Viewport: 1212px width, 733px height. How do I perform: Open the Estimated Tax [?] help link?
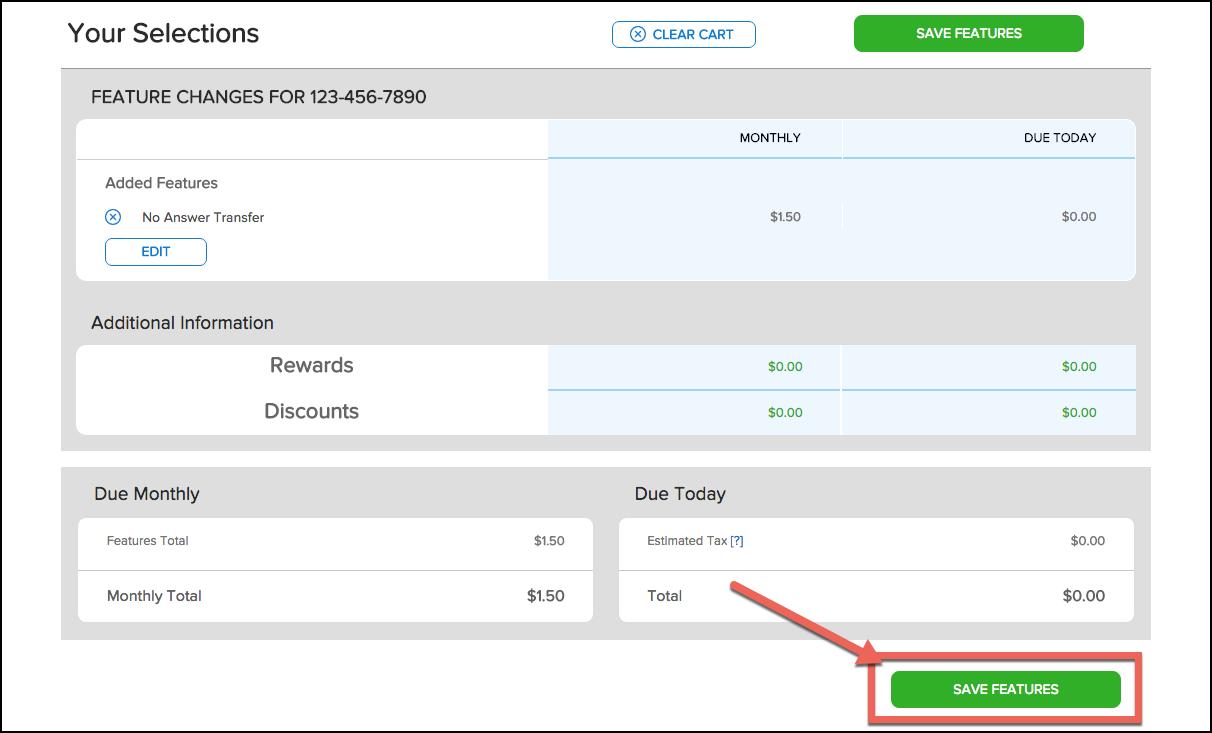click(x=737, y=541)
